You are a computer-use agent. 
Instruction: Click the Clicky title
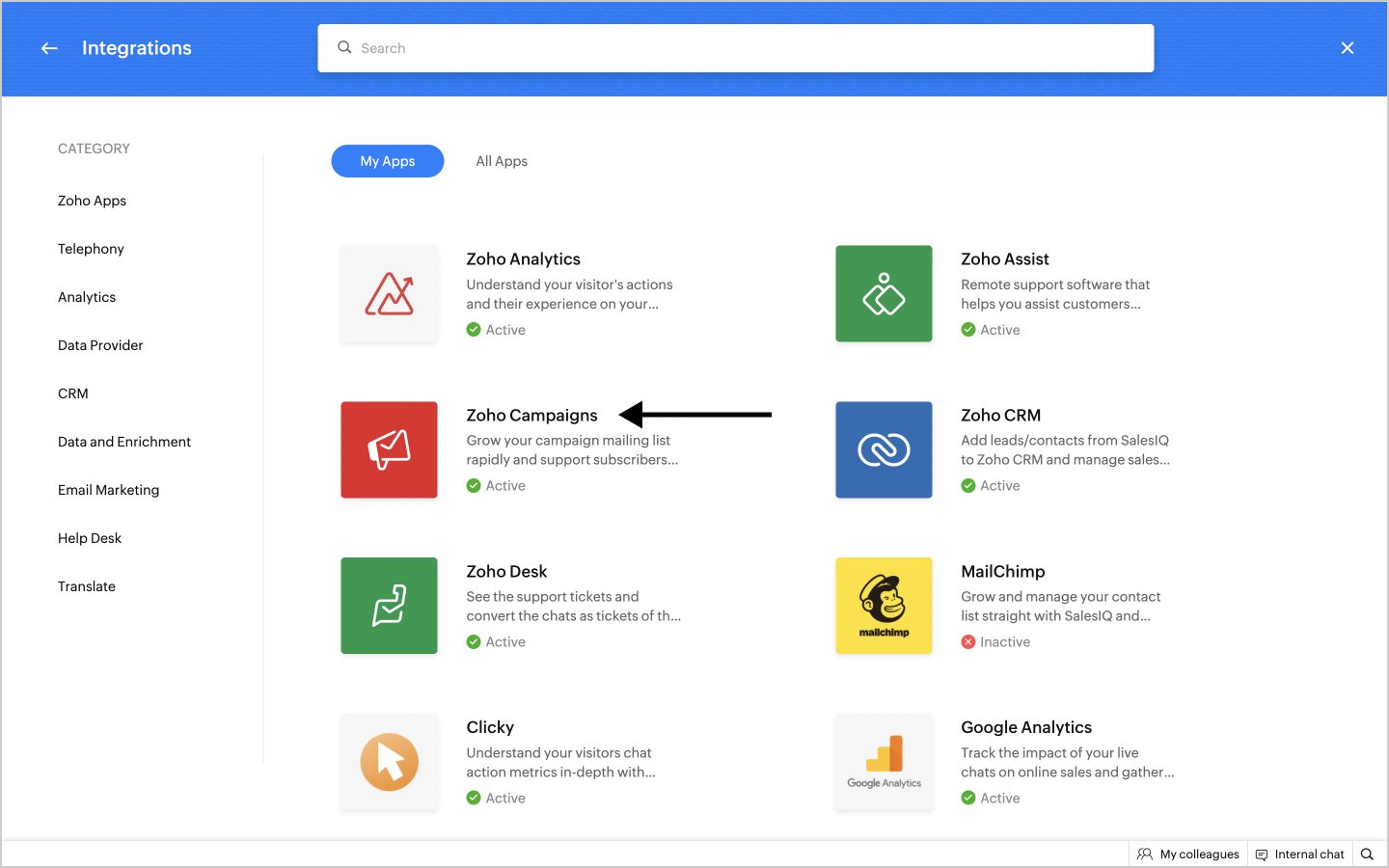coord(490,727)
